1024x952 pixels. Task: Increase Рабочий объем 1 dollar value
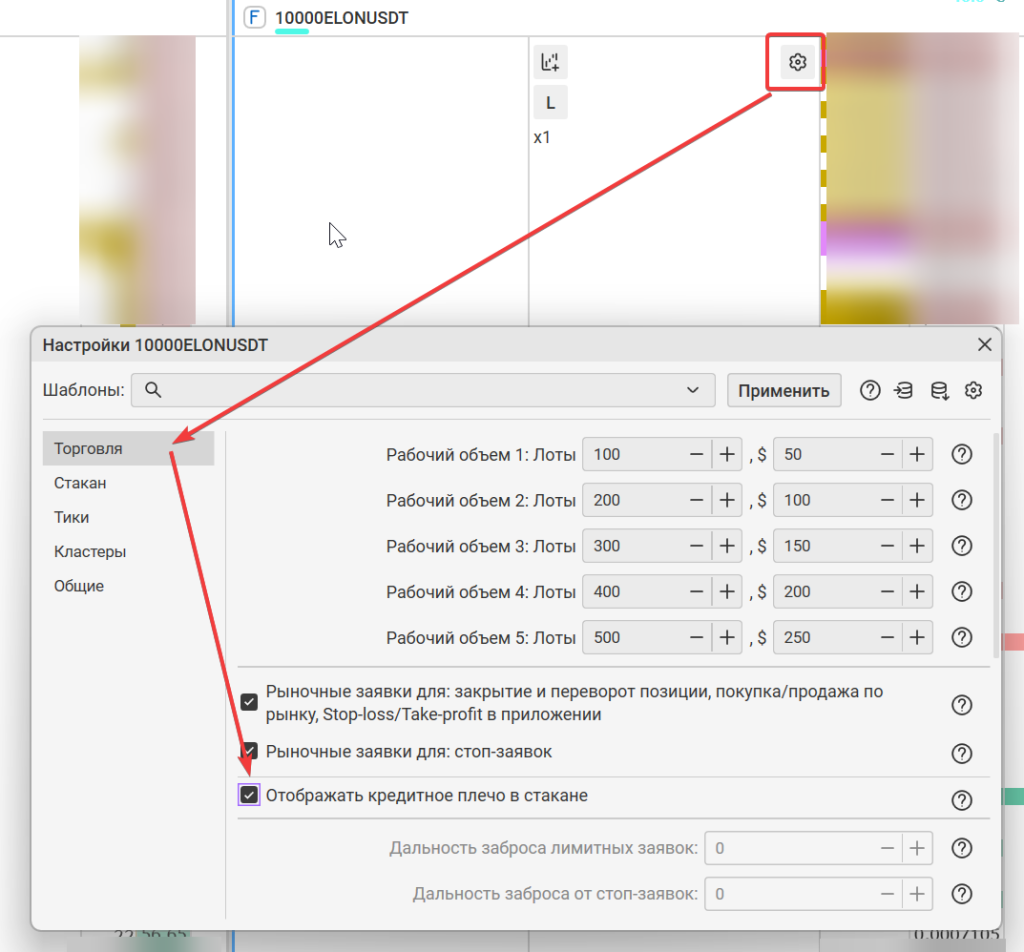(917, 454)
